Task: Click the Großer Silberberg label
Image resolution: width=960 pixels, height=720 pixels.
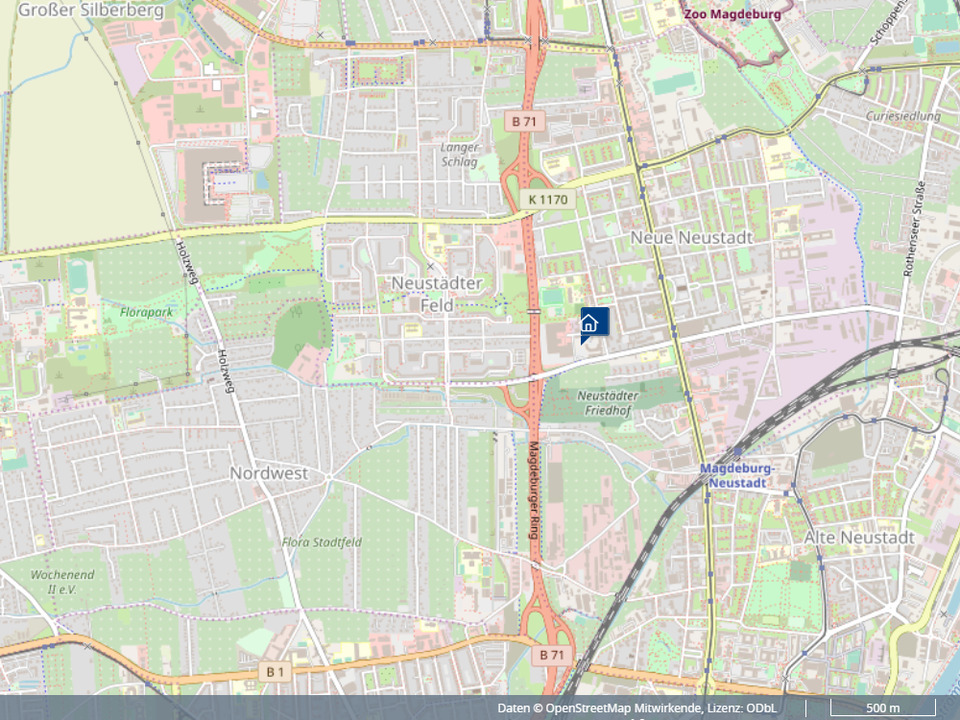Action: click(x=91, y=10)
